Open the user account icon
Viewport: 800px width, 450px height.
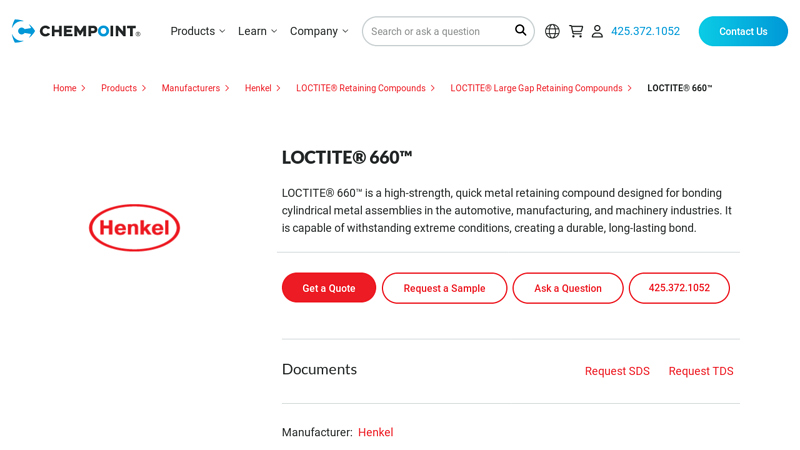[597, 31]
